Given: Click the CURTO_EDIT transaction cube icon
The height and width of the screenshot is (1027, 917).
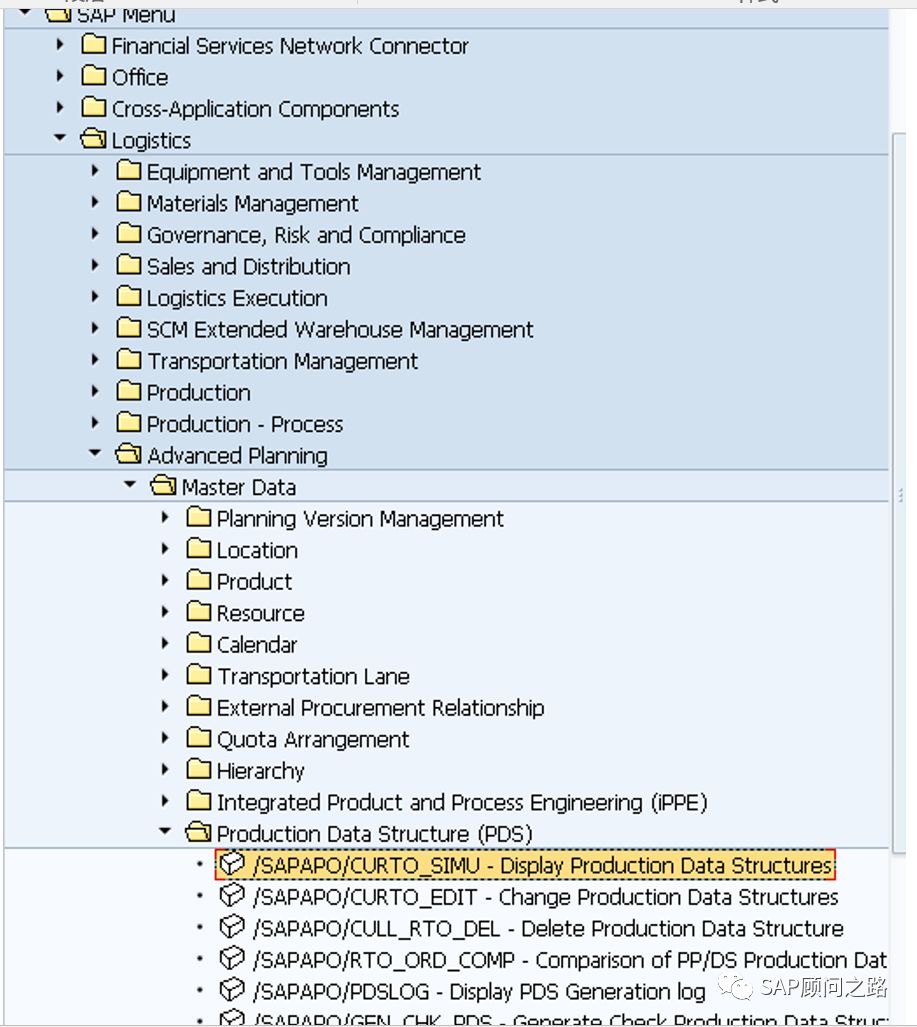Looking at the screenshot, I should pyautogui.click(x=232, y=897).
